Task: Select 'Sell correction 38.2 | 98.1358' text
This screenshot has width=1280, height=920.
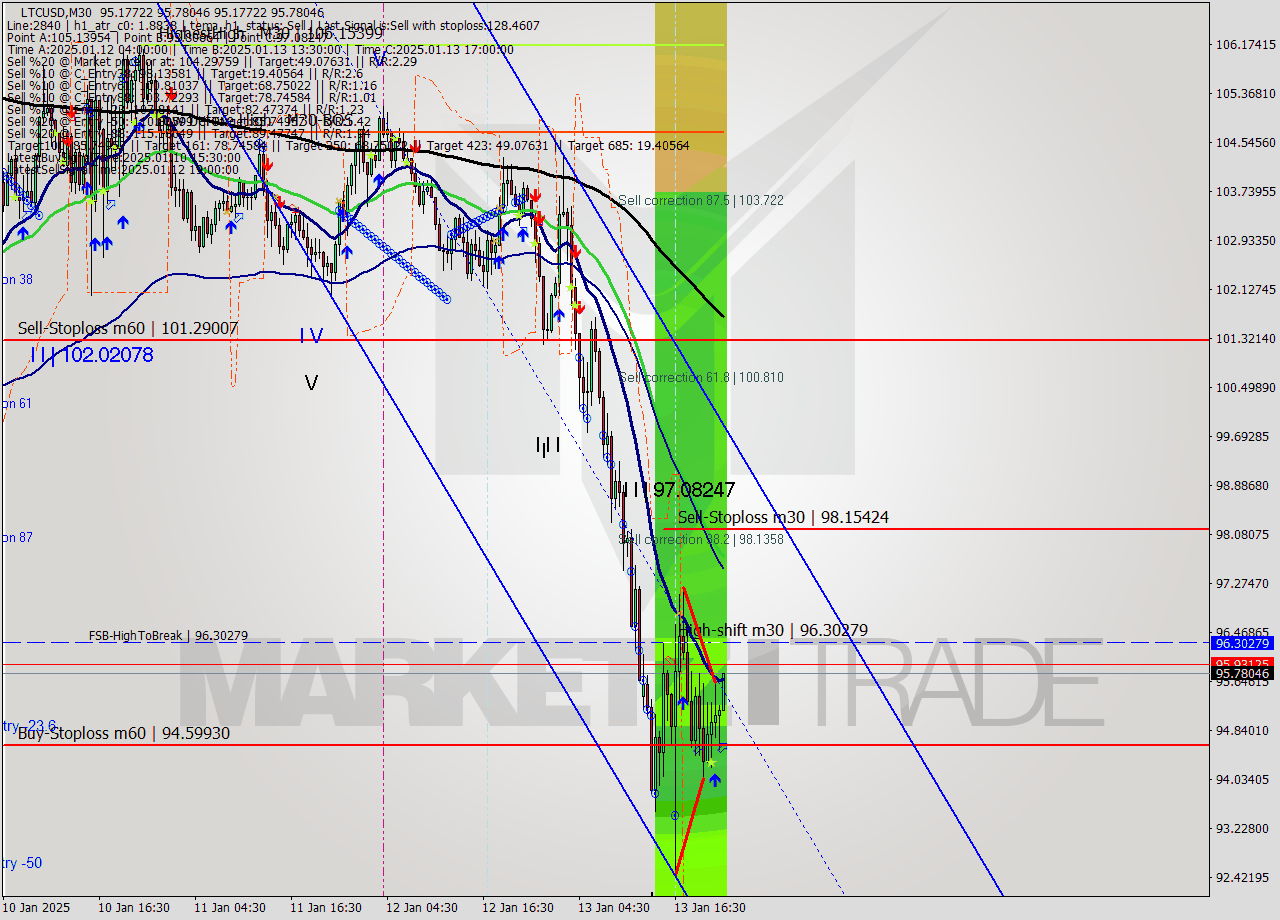Action: point(700,539)
